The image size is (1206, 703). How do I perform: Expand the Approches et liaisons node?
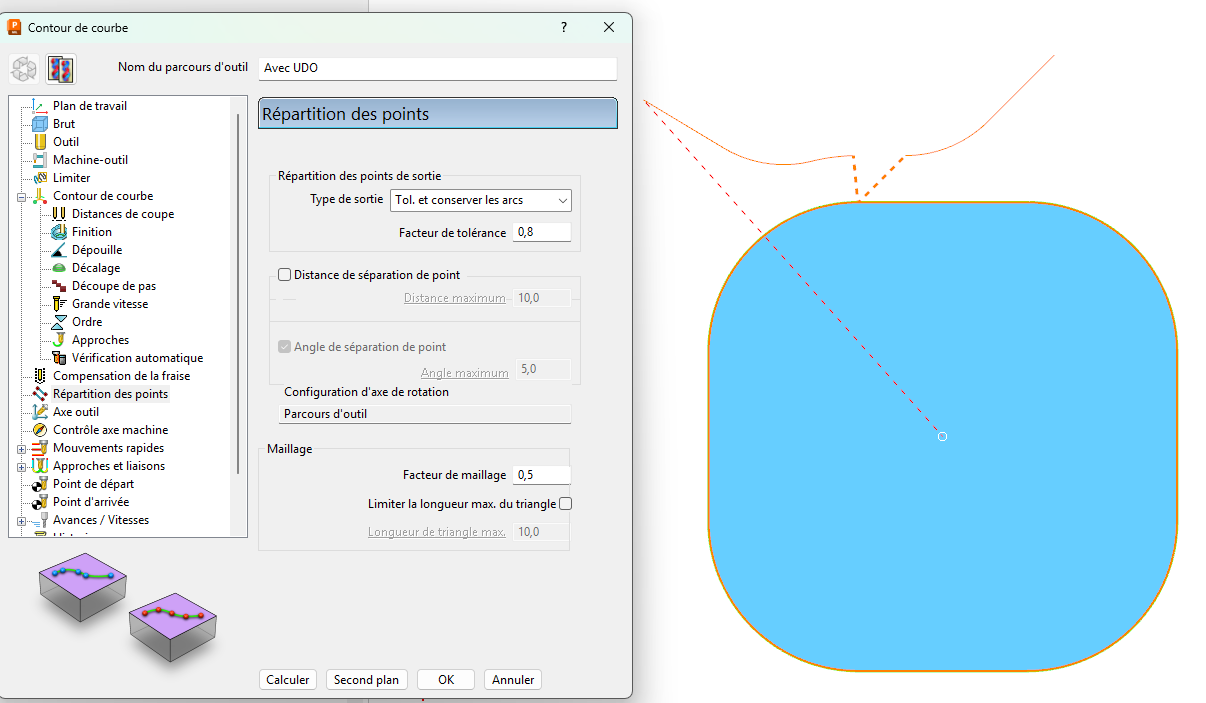(x=21, y=466)
